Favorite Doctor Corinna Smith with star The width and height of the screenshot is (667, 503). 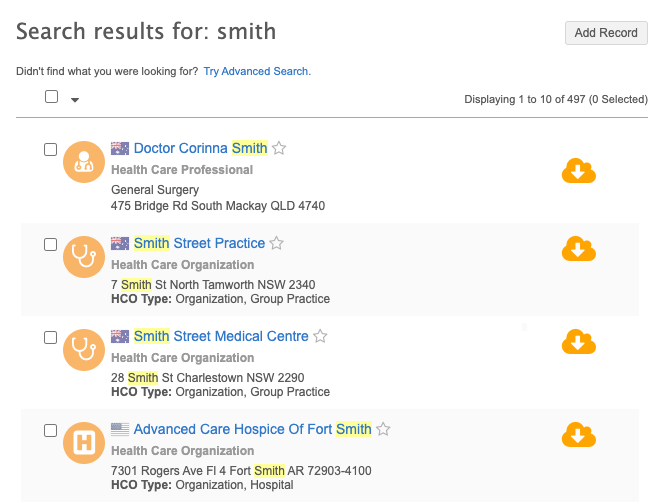[280, 149]
